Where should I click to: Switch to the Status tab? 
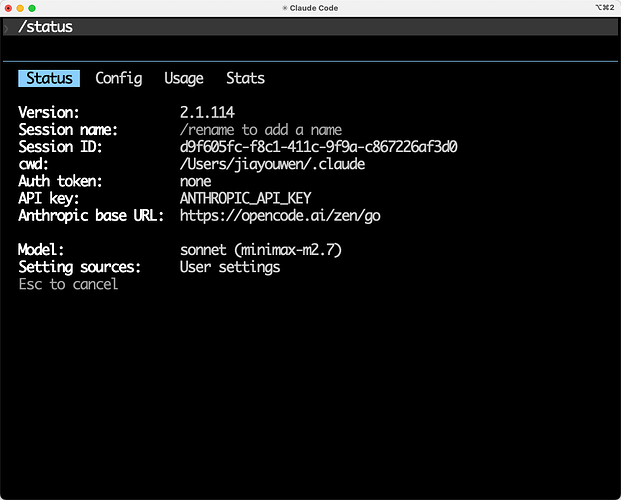click(49, 78)
